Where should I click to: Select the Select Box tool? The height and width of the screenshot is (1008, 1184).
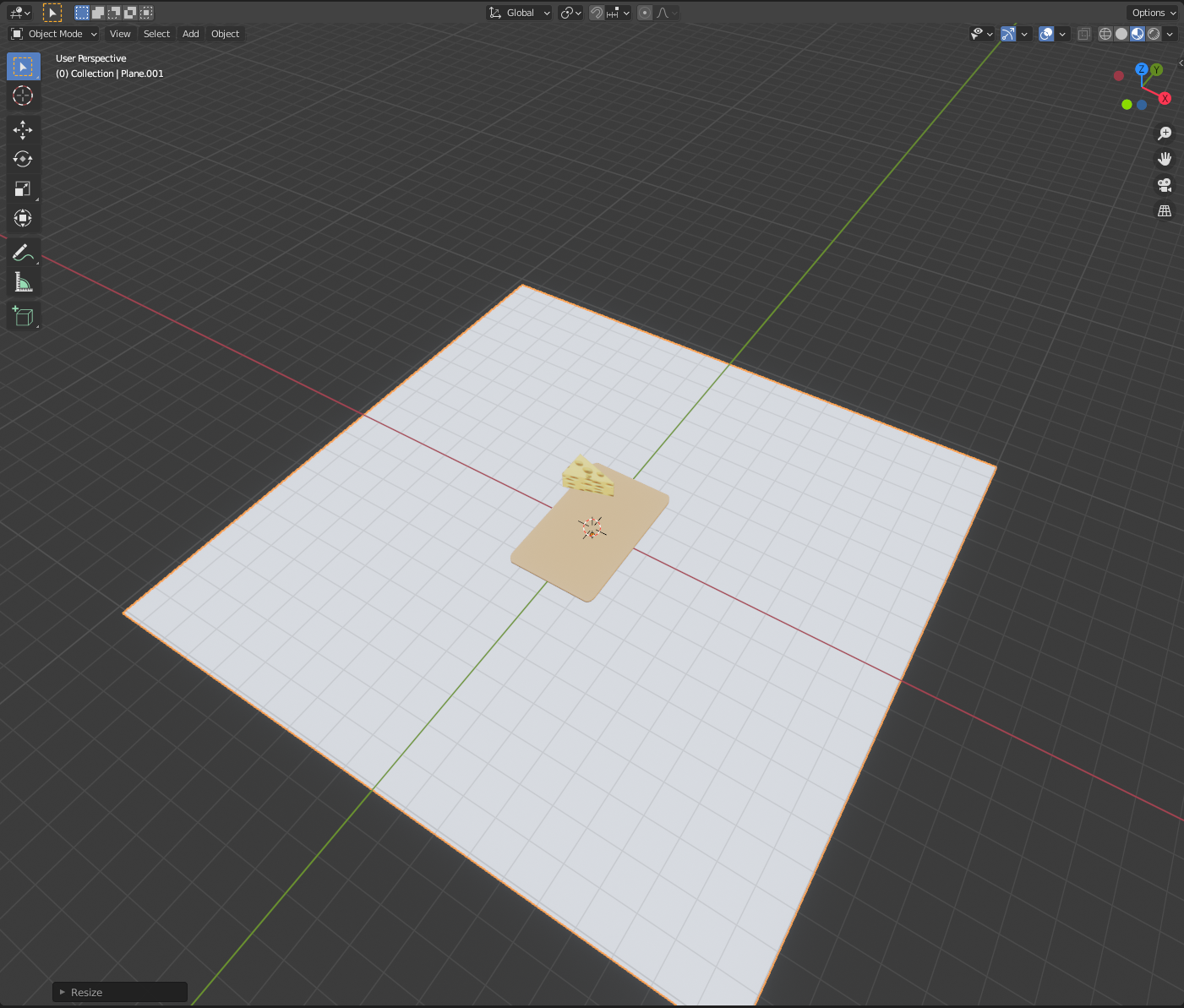(23, 66)
